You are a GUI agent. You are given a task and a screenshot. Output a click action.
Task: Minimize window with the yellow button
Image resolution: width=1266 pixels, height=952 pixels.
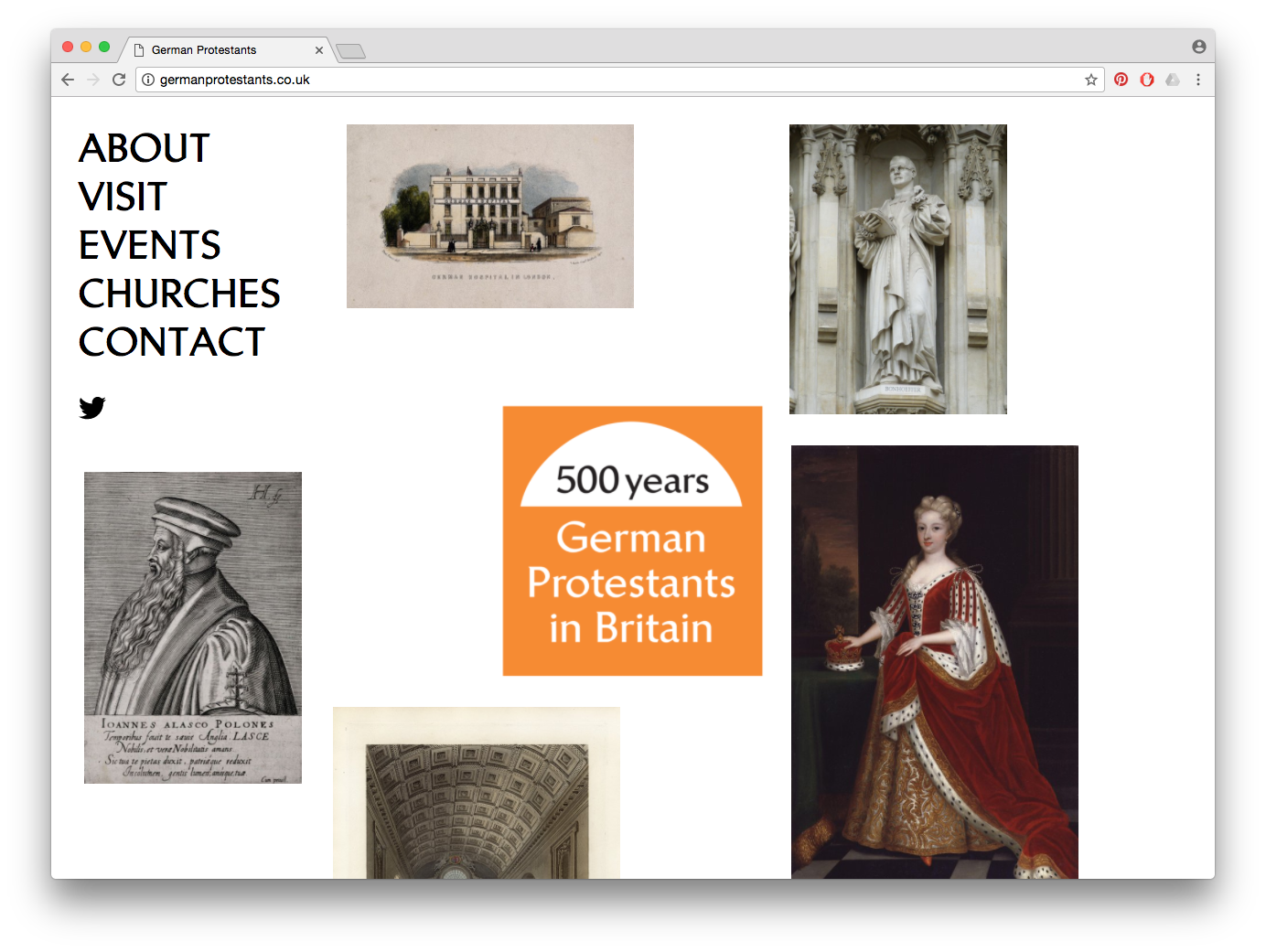point(86,47)
